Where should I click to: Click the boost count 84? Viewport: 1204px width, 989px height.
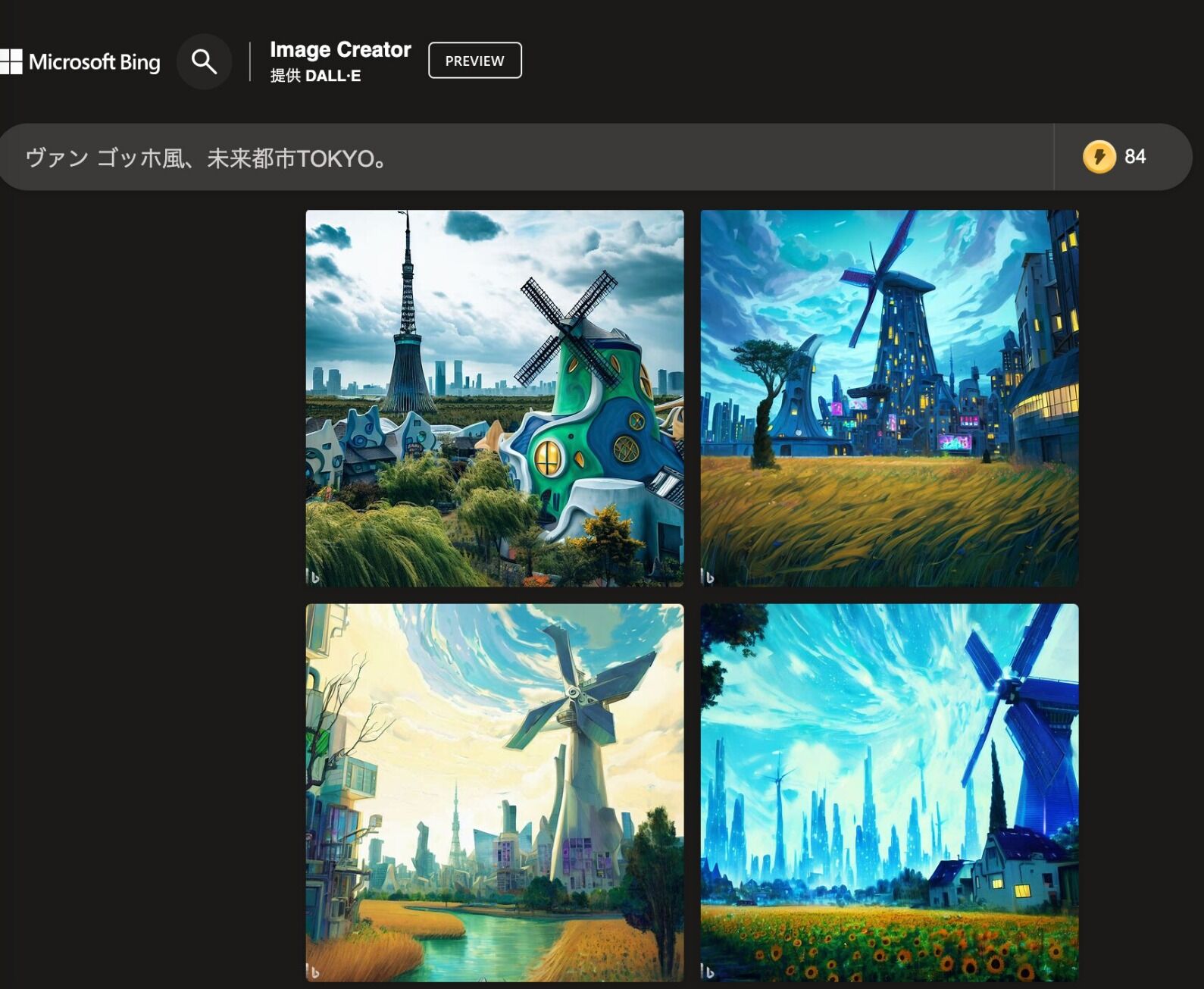[x=1135, y=157]
